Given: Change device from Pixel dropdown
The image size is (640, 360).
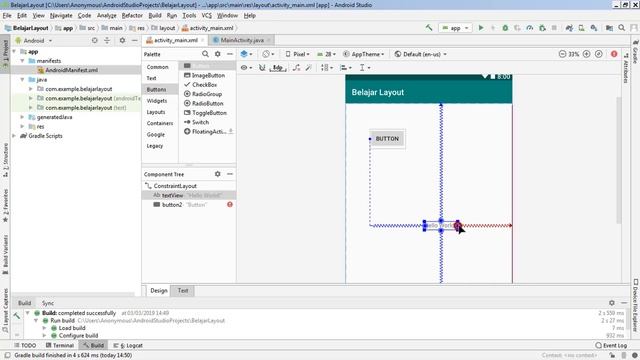Looking at the screenshot, I should (x=298, y=54).
